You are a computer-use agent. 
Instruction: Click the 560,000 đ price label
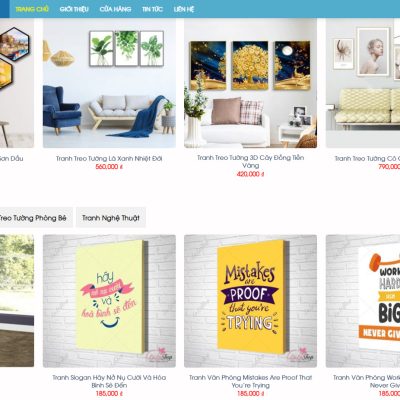[109, 167]
